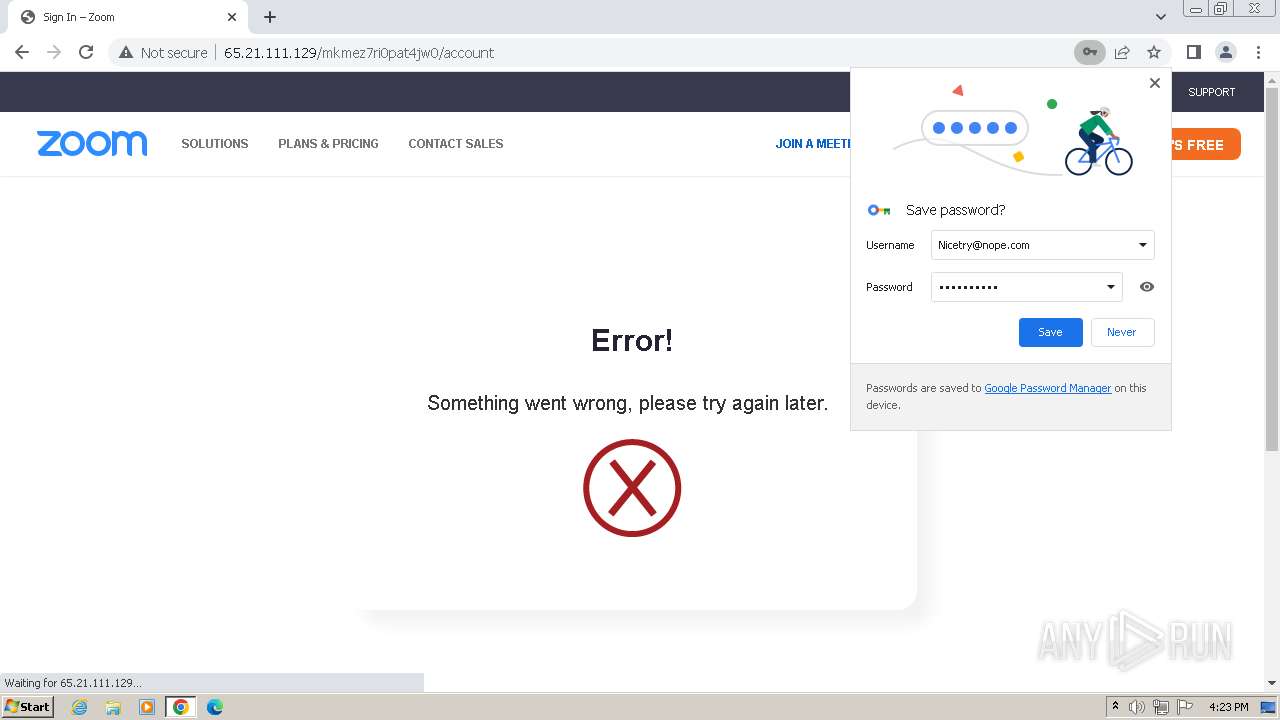Click the orange sign up free button
This screenshot has height=720, width=1280.
click(1206, 144)
